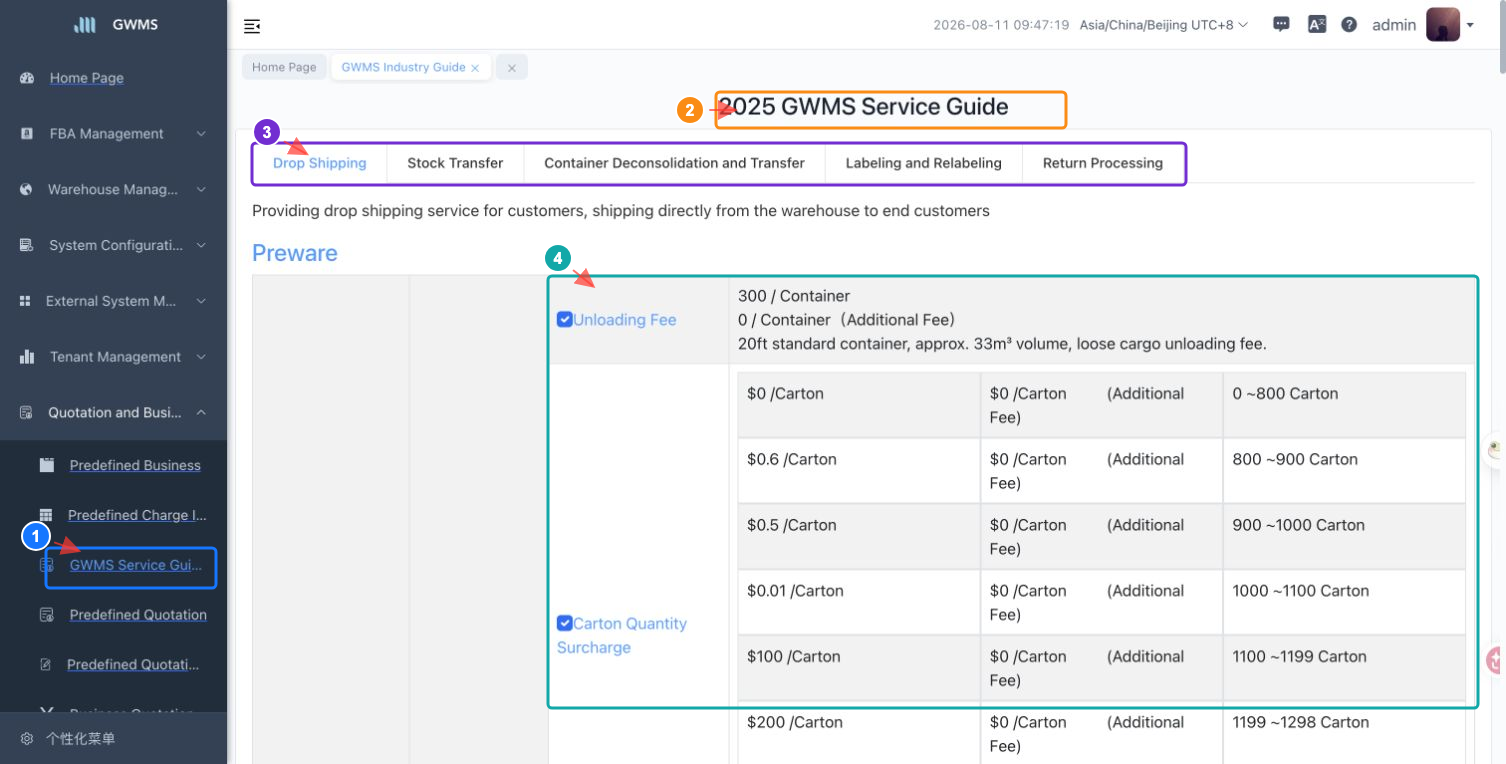Viewport: 1506px width, 764px height.
Task: Open the Predefined Quotati... sidebar link
Action: [x=133, y=664]
